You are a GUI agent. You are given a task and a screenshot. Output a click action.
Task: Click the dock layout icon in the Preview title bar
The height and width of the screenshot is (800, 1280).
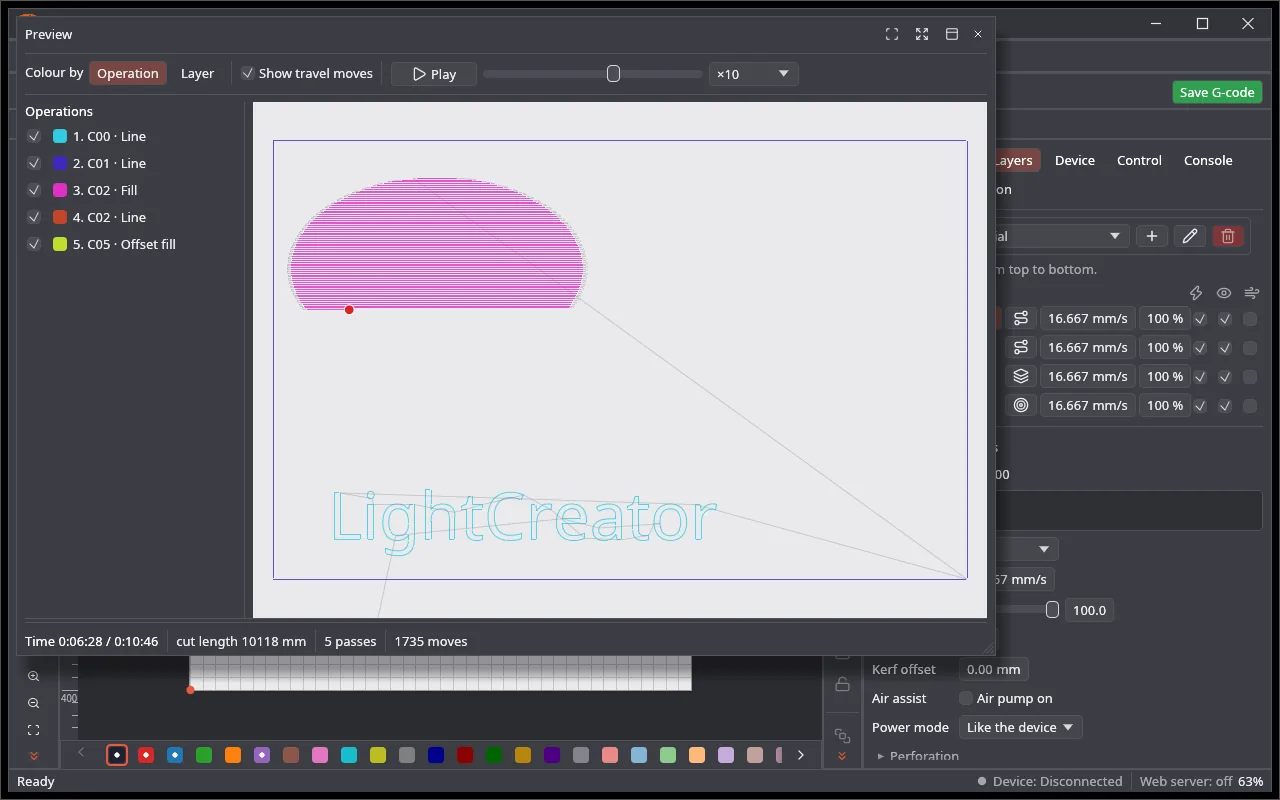[952, 34]
